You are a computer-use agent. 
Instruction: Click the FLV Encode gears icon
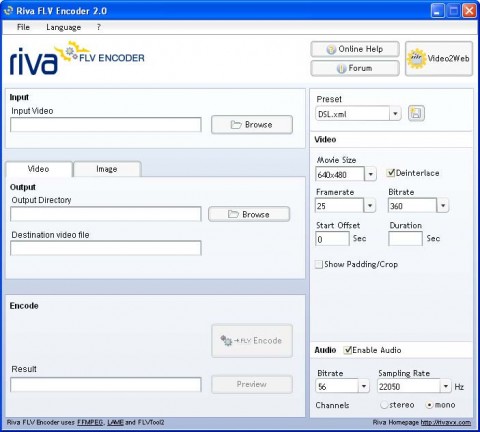point(226,340)
